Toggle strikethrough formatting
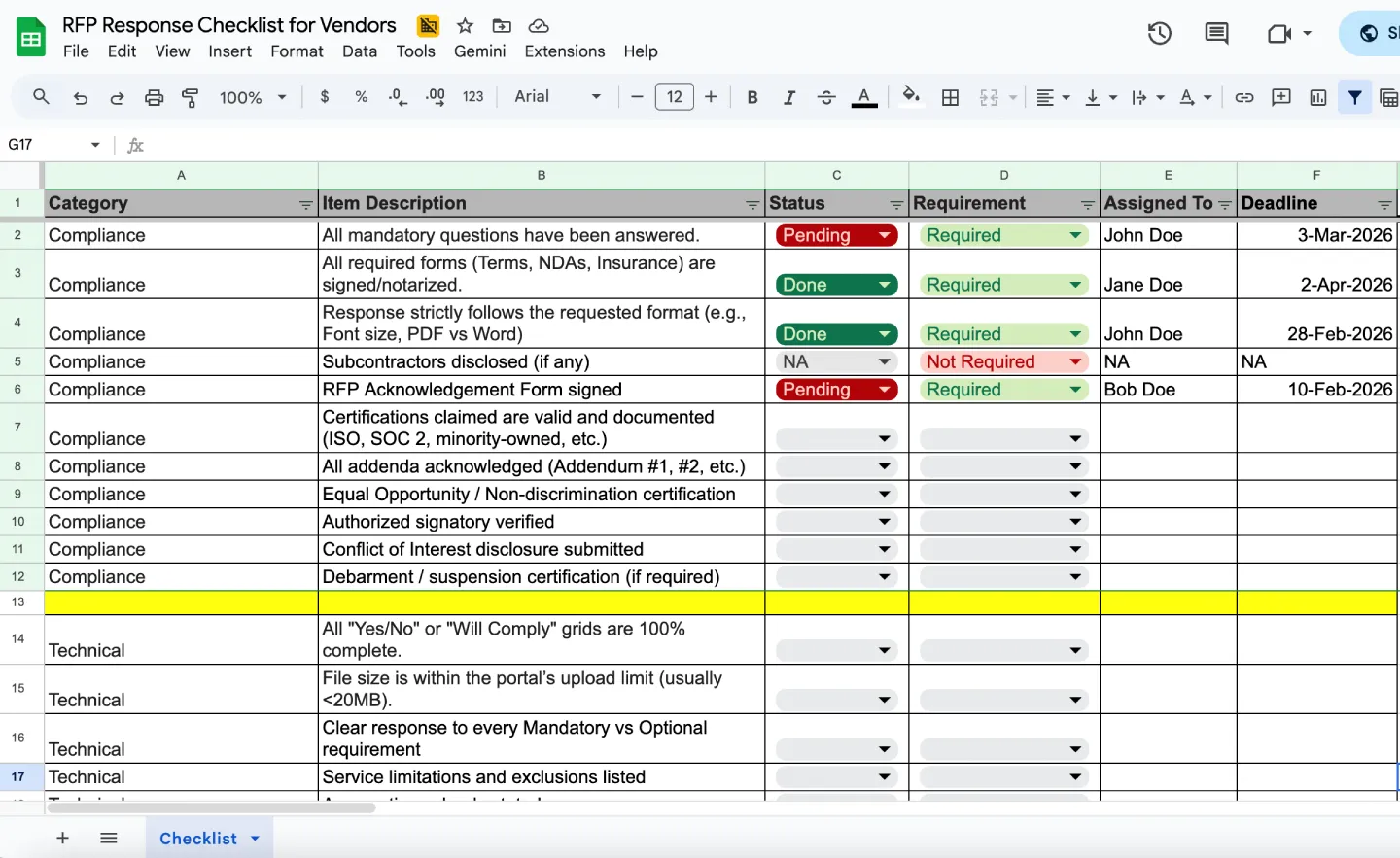The image size is (1400, 858). click(x=826, y=97)
